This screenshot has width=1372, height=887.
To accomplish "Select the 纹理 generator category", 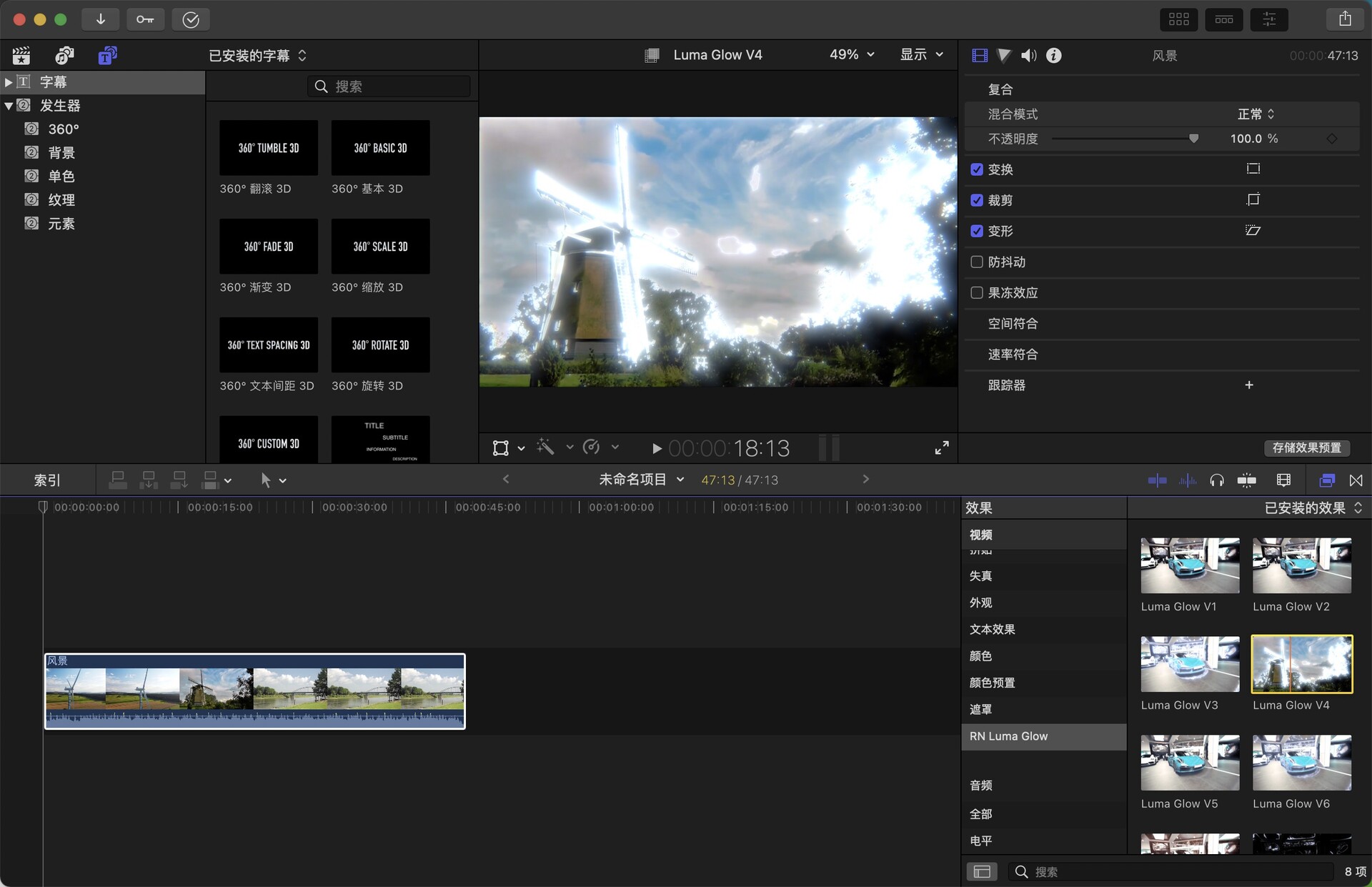I will coord(61,200).
